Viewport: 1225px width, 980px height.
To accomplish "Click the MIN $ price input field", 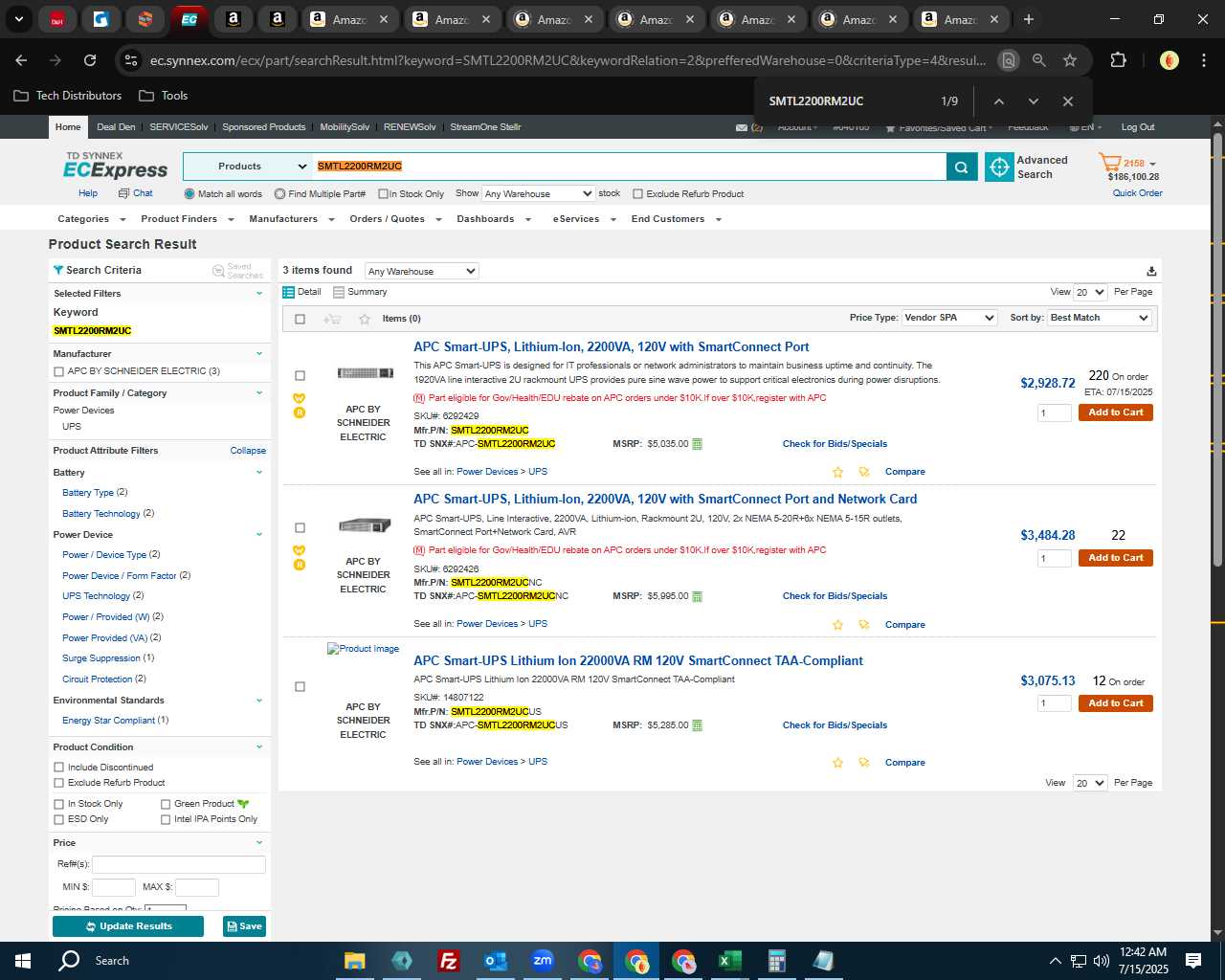I will click(x=114, y=887).
